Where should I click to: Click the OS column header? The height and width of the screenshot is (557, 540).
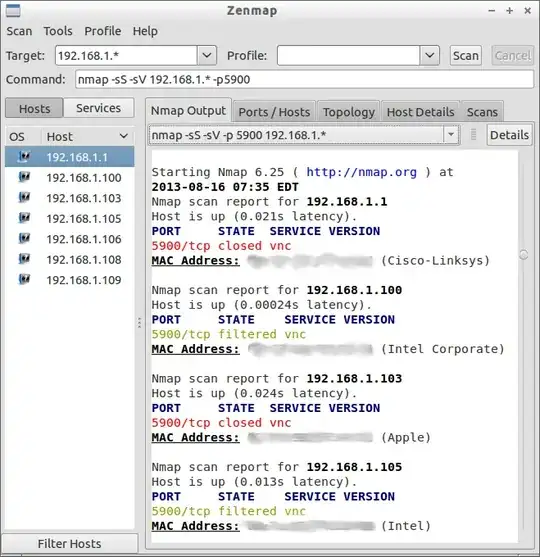click(17, 137)
